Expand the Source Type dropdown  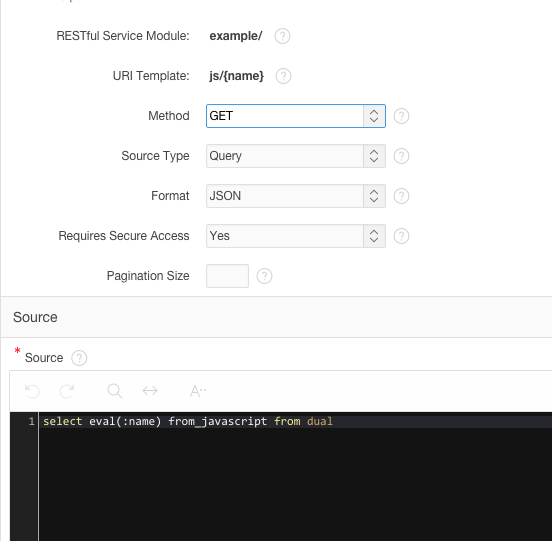coord(296,156)
